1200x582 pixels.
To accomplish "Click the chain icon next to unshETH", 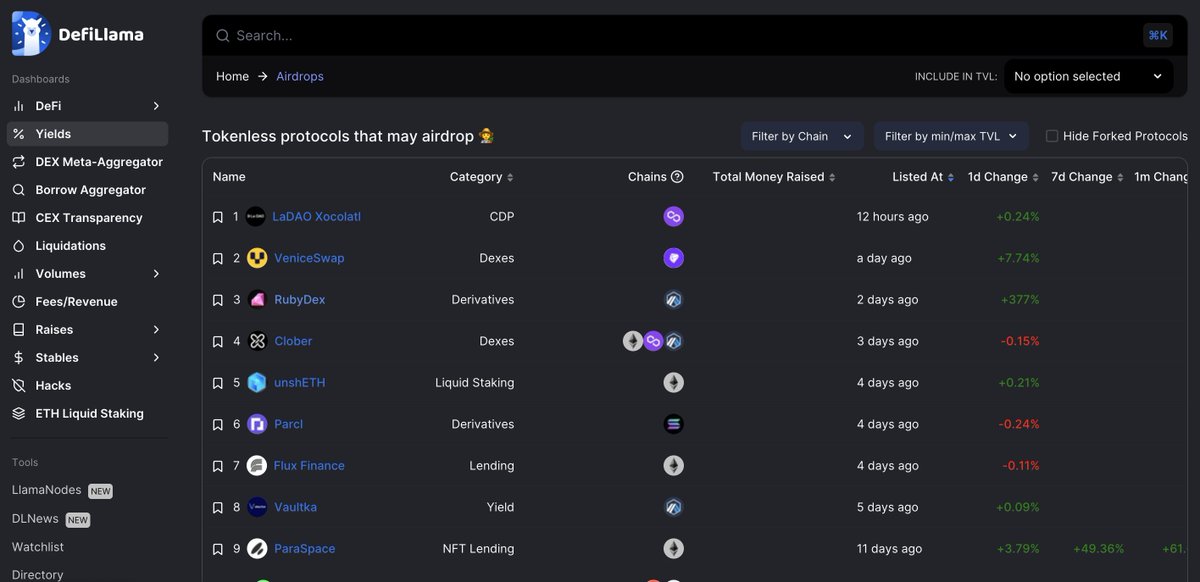I will [x=673, y=382].
